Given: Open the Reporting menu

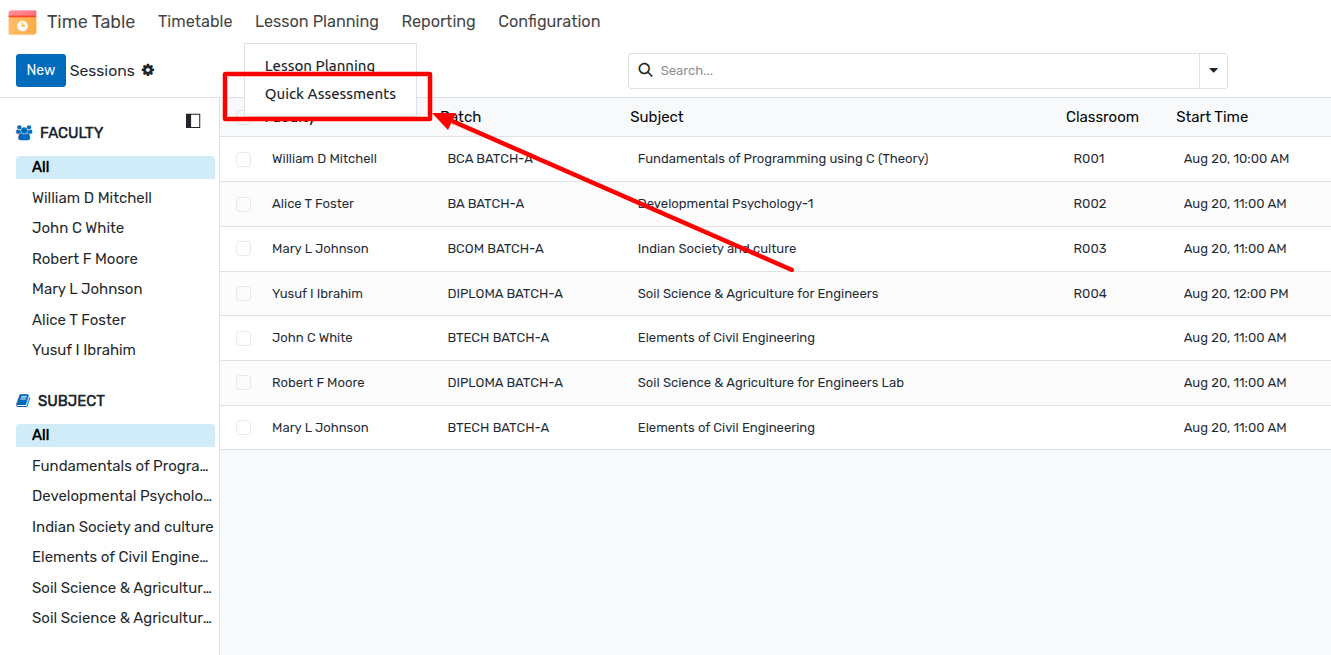Looking at the screenshot, I should tap(439, 22).
